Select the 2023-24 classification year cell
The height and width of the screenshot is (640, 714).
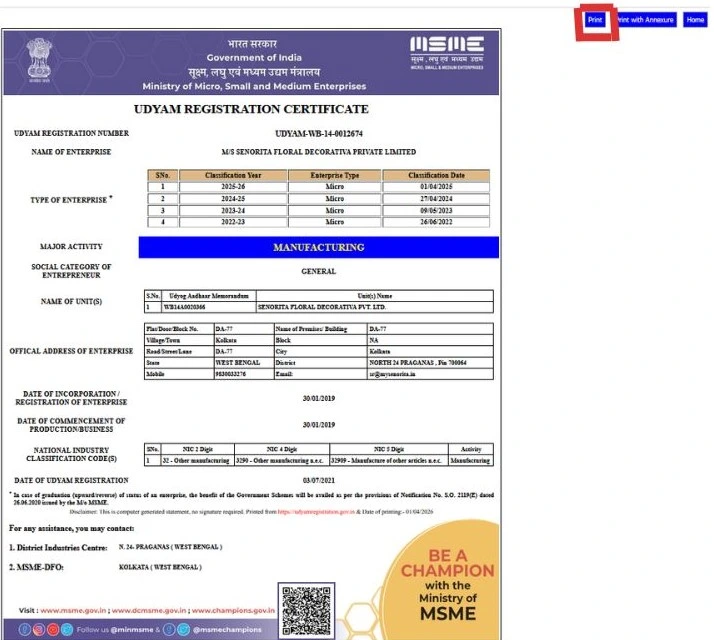(233, 210)
